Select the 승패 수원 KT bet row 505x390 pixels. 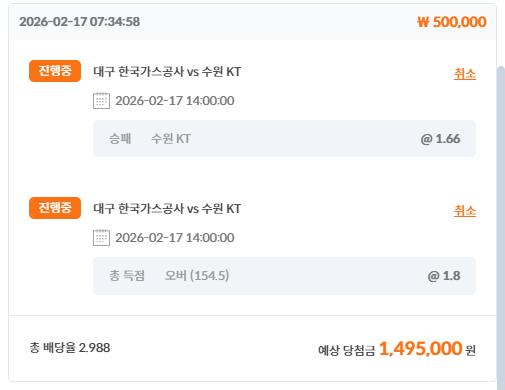(x=284, y=139)
